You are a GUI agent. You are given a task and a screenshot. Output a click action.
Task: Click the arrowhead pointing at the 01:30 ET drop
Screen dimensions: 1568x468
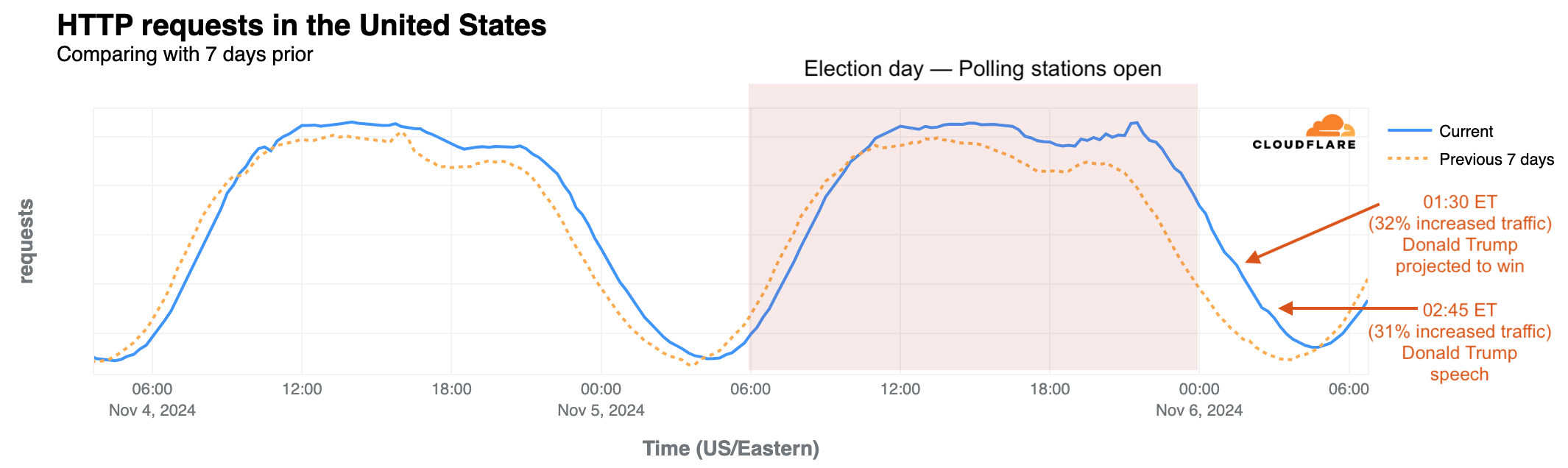(x=1252, y=258)
